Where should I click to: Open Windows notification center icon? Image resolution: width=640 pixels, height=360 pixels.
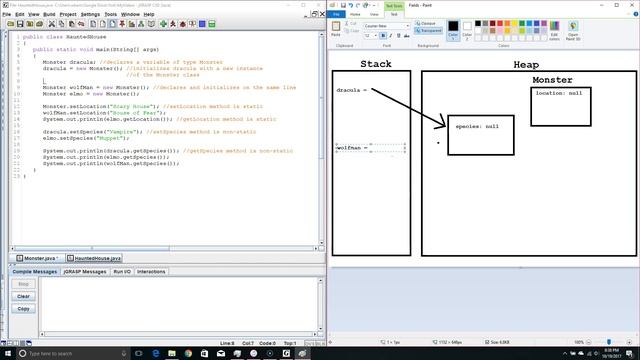630,353
